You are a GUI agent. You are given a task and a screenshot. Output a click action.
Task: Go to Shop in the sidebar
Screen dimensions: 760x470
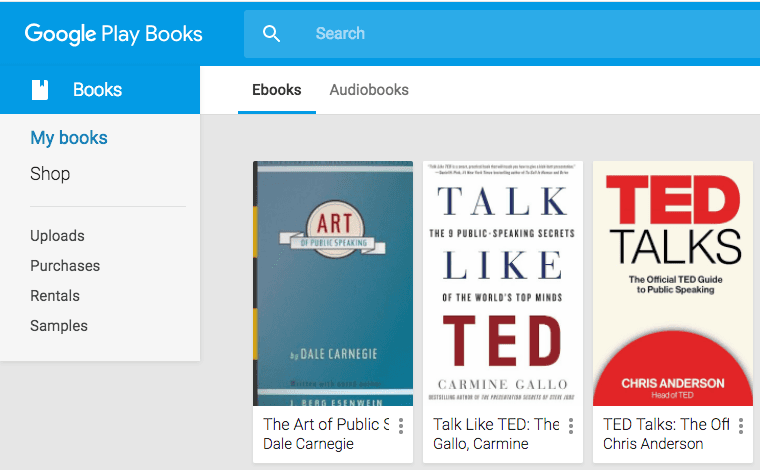[50, 174]
